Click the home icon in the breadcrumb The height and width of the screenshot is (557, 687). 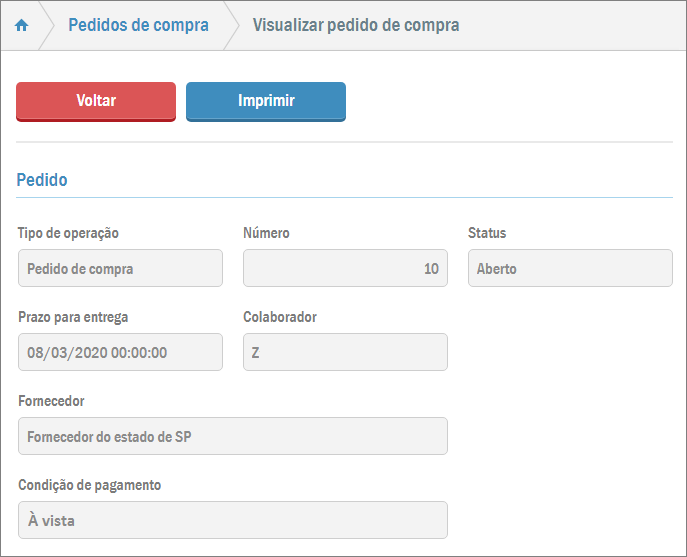pyautogui.click(x=22, y=26)
